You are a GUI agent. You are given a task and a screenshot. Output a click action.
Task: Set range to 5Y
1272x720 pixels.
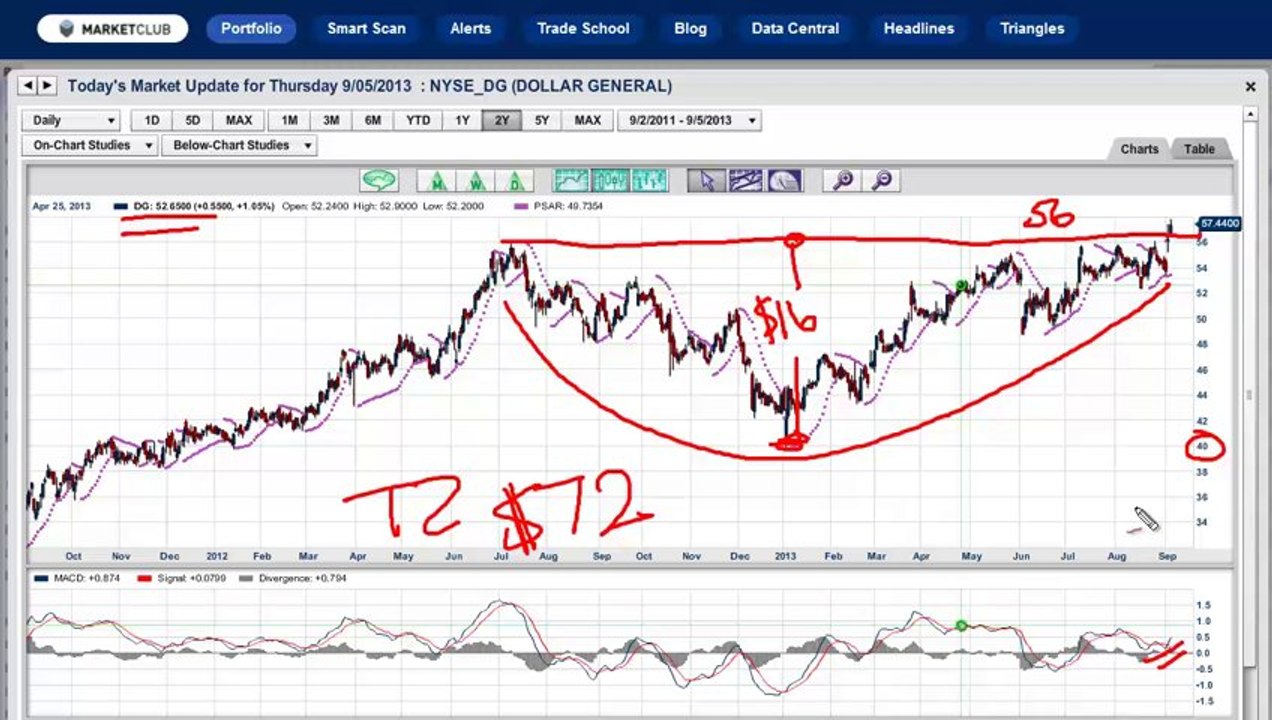(x=541, y=120)
